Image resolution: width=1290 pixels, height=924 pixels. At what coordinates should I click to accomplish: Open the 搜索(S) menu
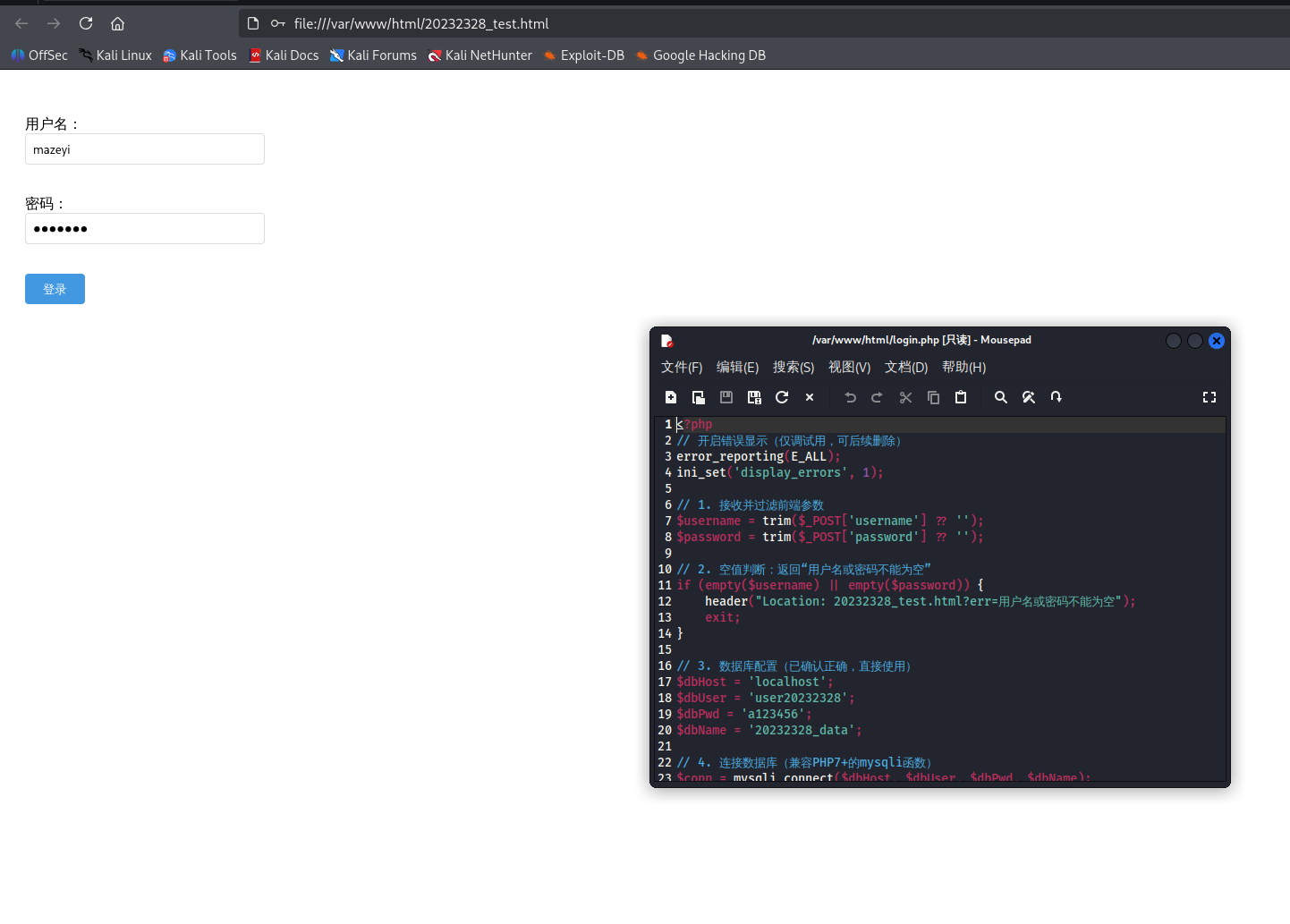point(794,368)
